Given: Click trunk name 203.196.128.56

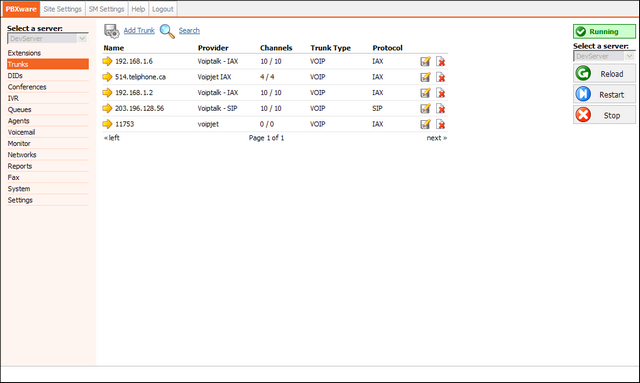Looking at the screenshot, I should pos(139,108).
